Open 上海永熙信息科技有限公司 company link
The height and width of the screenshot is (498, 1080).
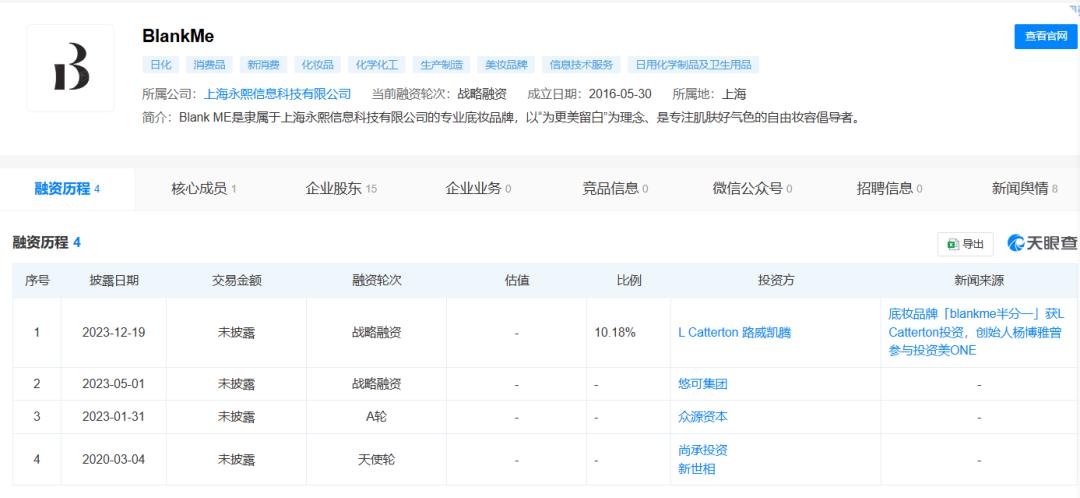tap(277, 94)
